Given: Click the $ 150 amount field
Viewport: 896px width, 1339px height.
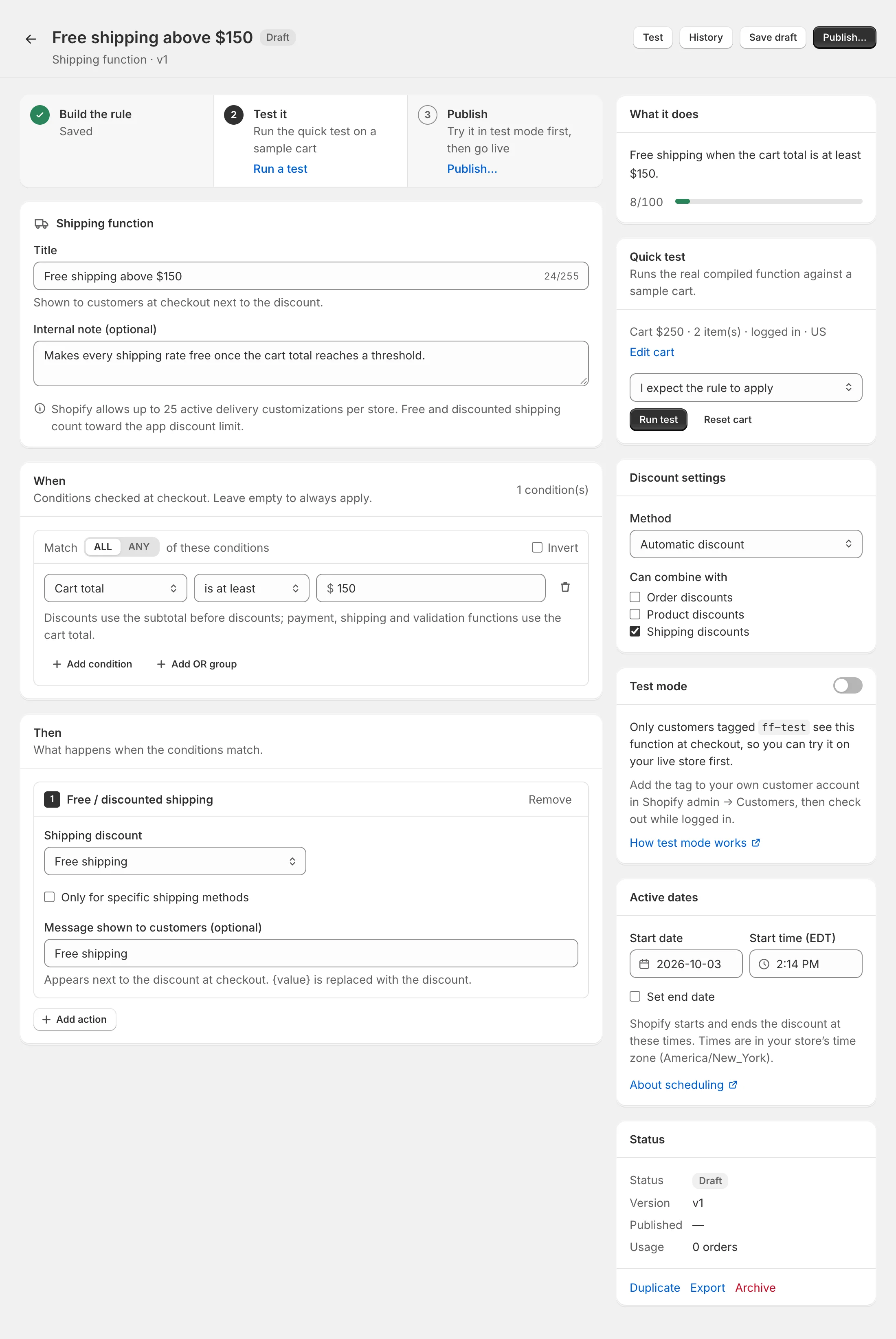Looking at the screenshot, I should [430, 588].
